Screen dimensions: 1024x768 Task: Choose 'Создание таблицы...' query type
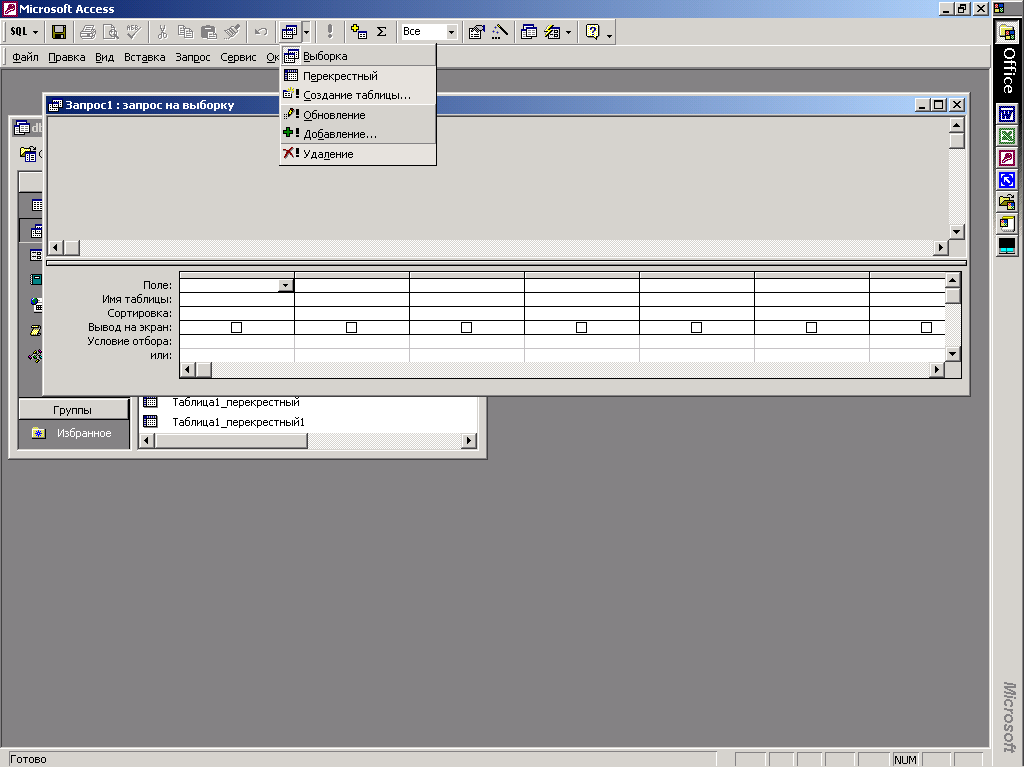[358, 95]
